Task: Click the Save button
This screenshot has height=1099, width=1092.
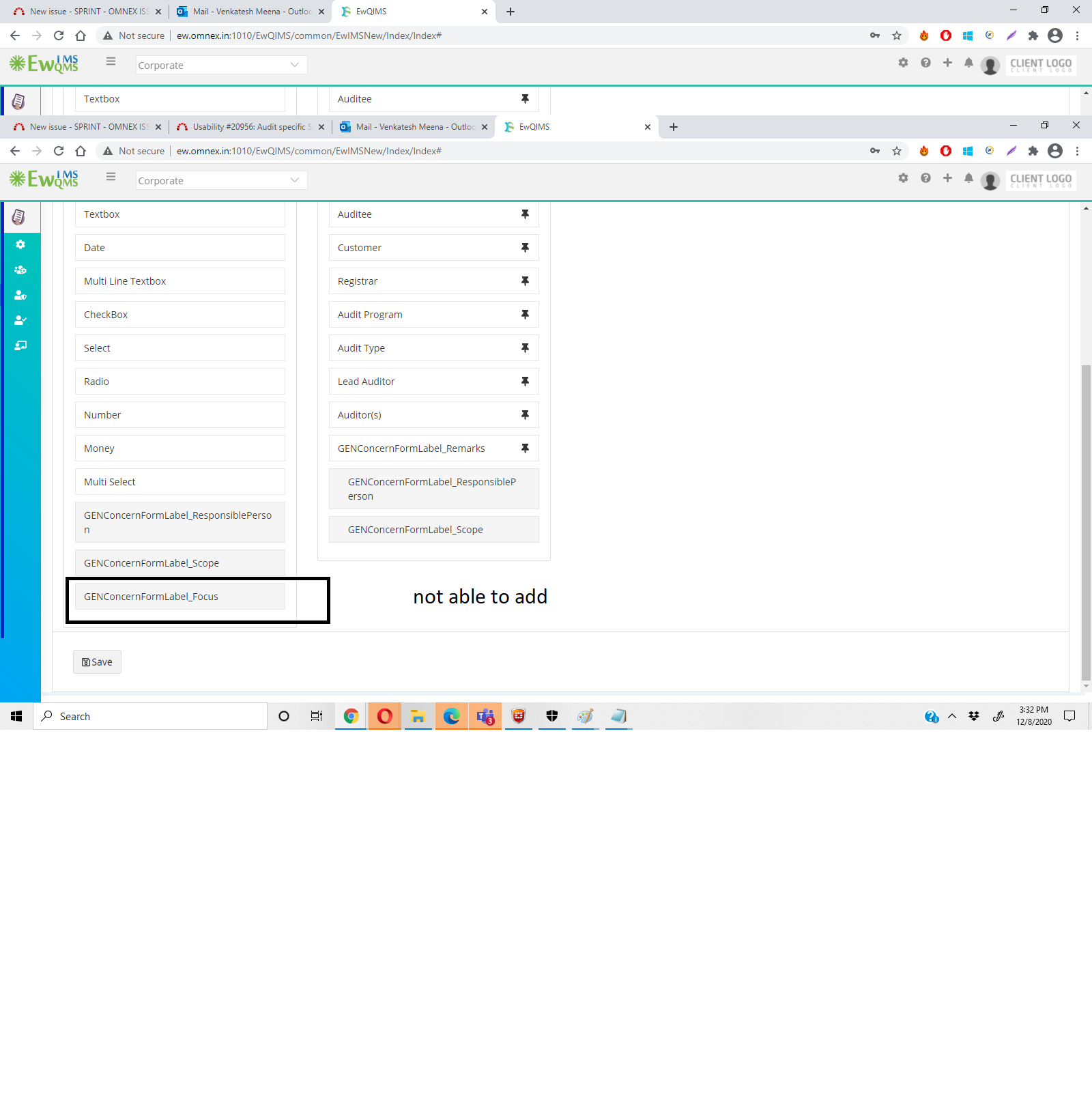Action: click(97, 662)
